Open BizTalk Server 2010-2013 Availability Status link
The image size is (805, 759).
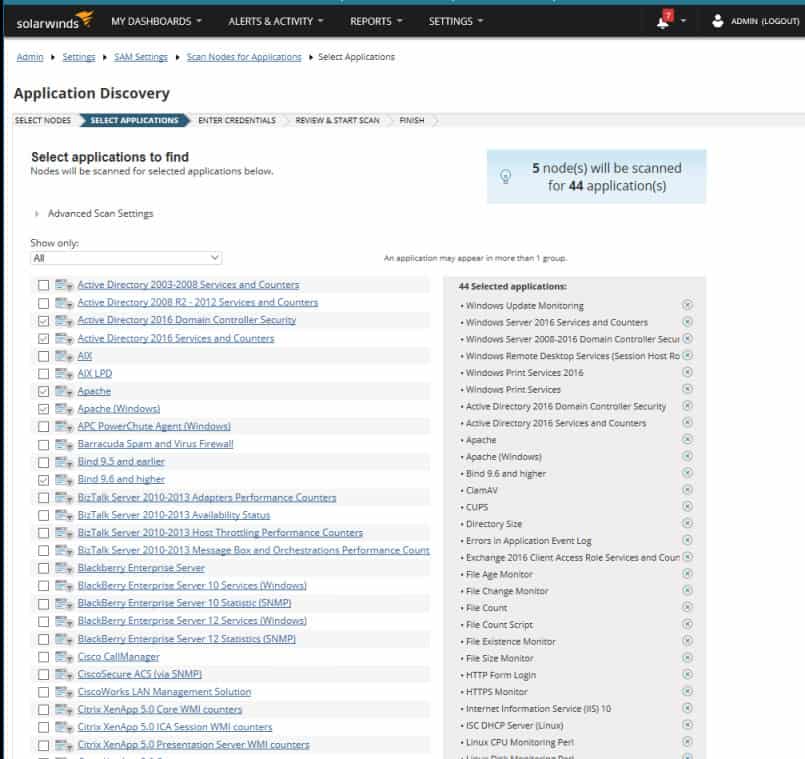point(174,515)
